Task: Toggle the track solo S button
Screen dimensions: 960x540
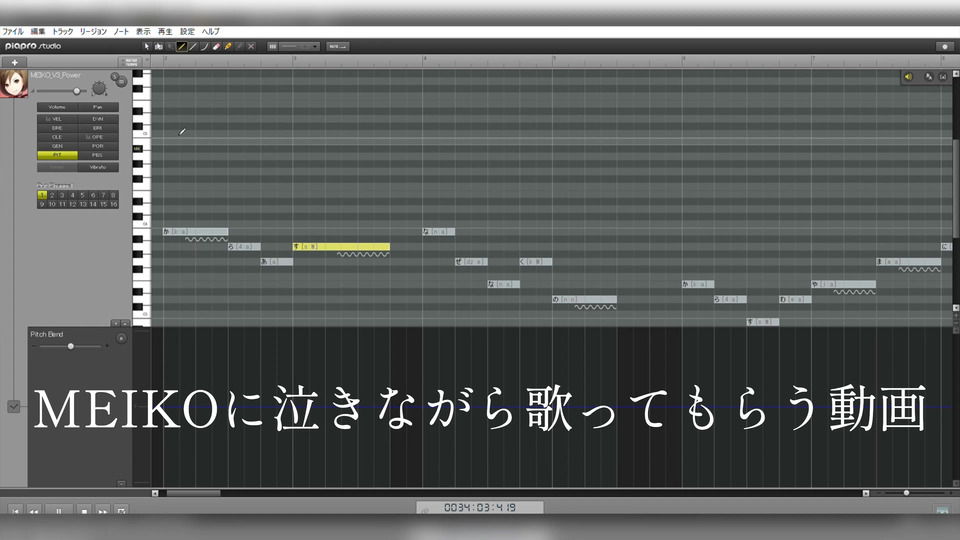Action: click(x=114, y=77)
